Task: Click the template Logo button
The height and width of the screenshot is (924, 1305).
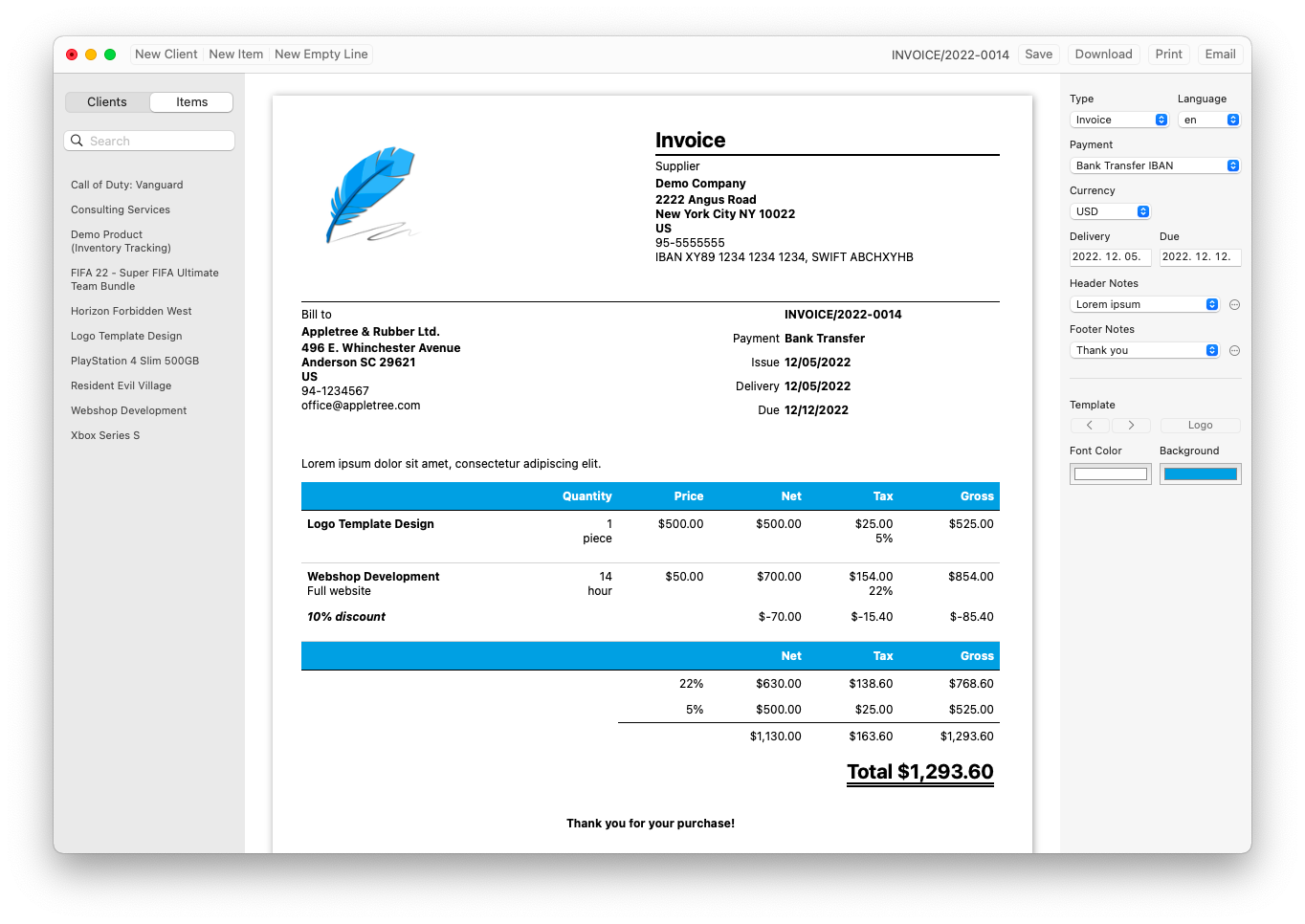Action: 1201,425
